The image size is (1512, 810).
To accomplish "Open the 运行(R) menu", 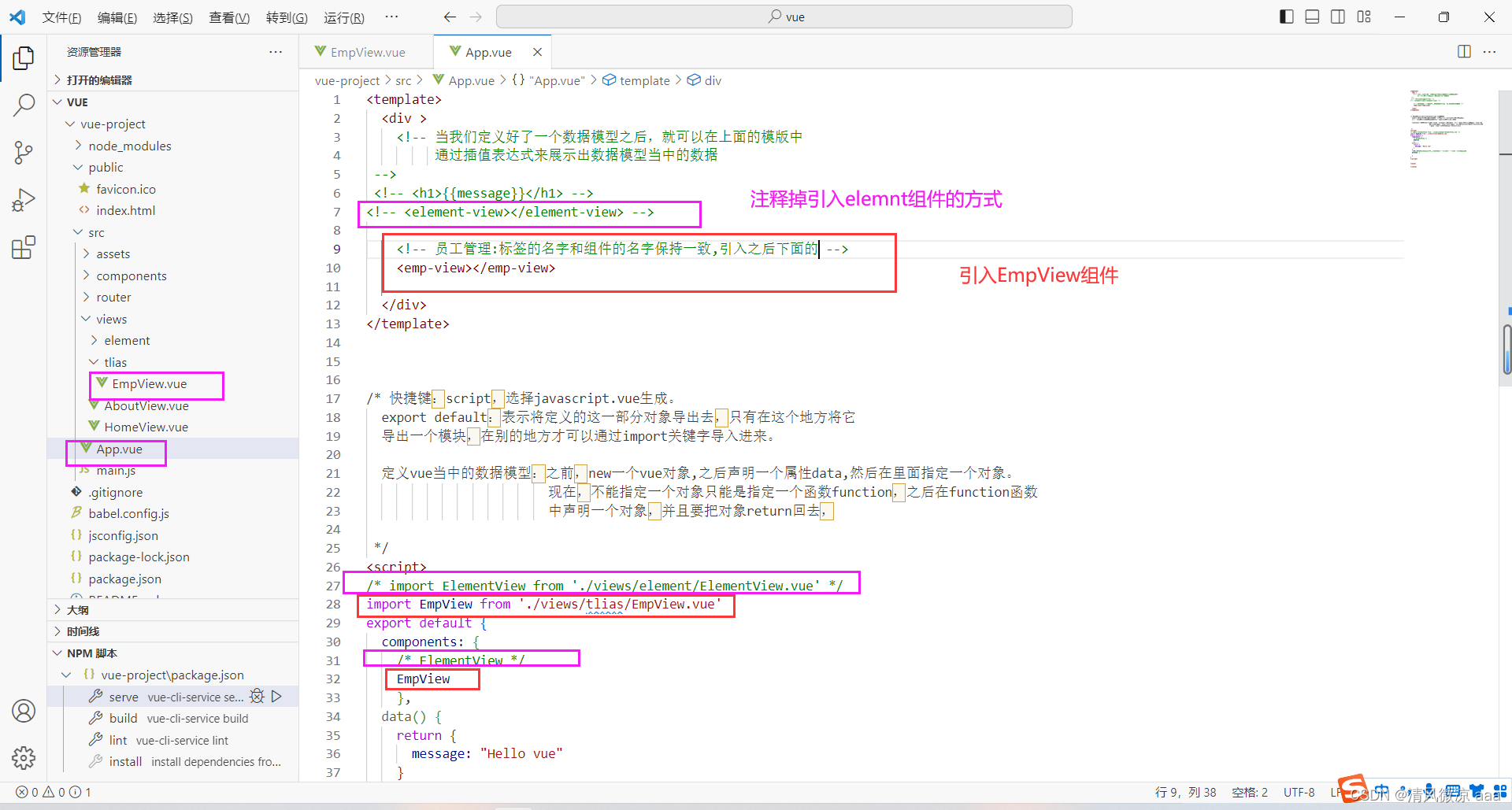I will click(x=344, y=17).
